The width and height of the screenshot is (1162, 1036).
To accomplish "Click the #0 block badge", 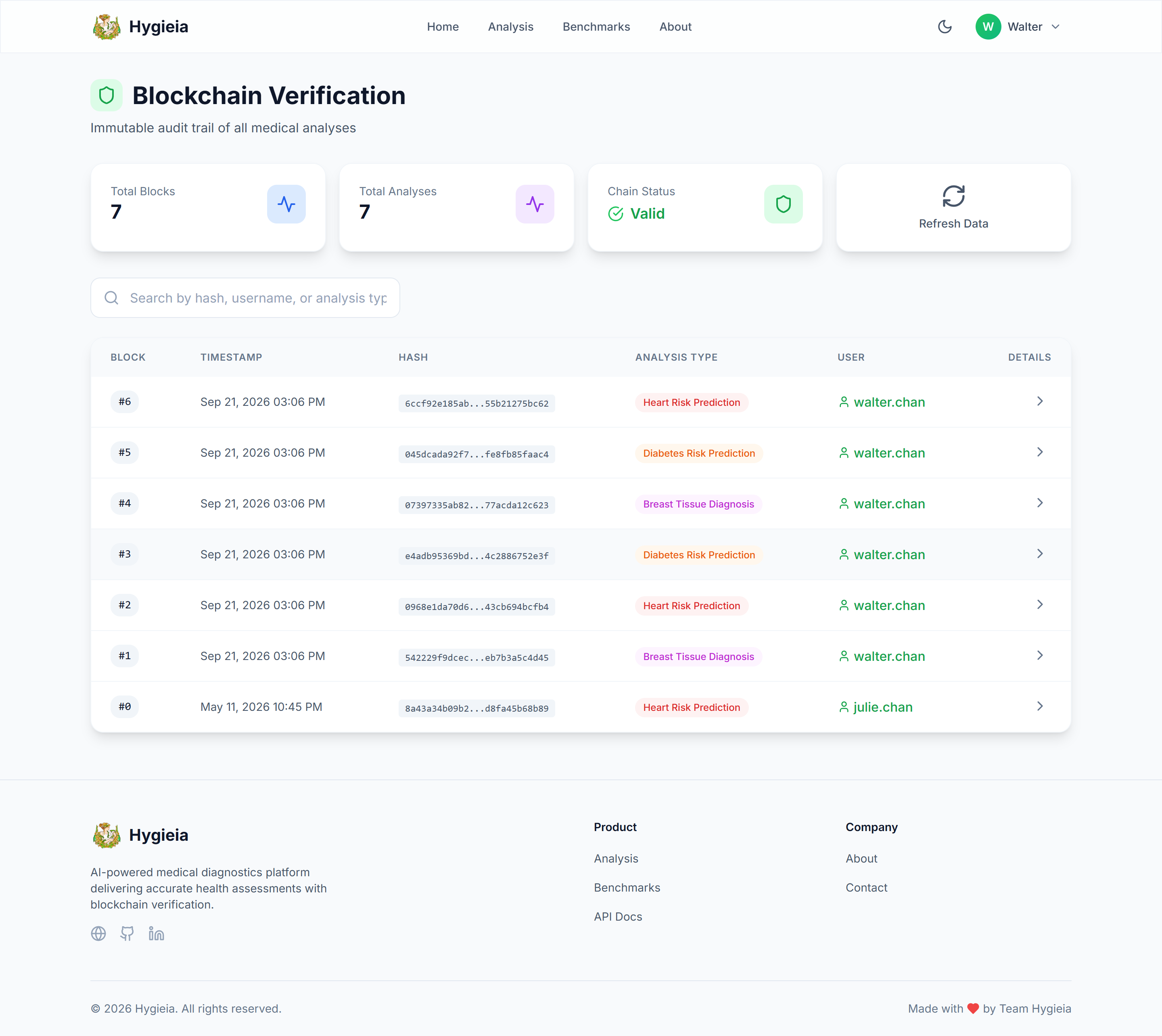I will 125,707.
